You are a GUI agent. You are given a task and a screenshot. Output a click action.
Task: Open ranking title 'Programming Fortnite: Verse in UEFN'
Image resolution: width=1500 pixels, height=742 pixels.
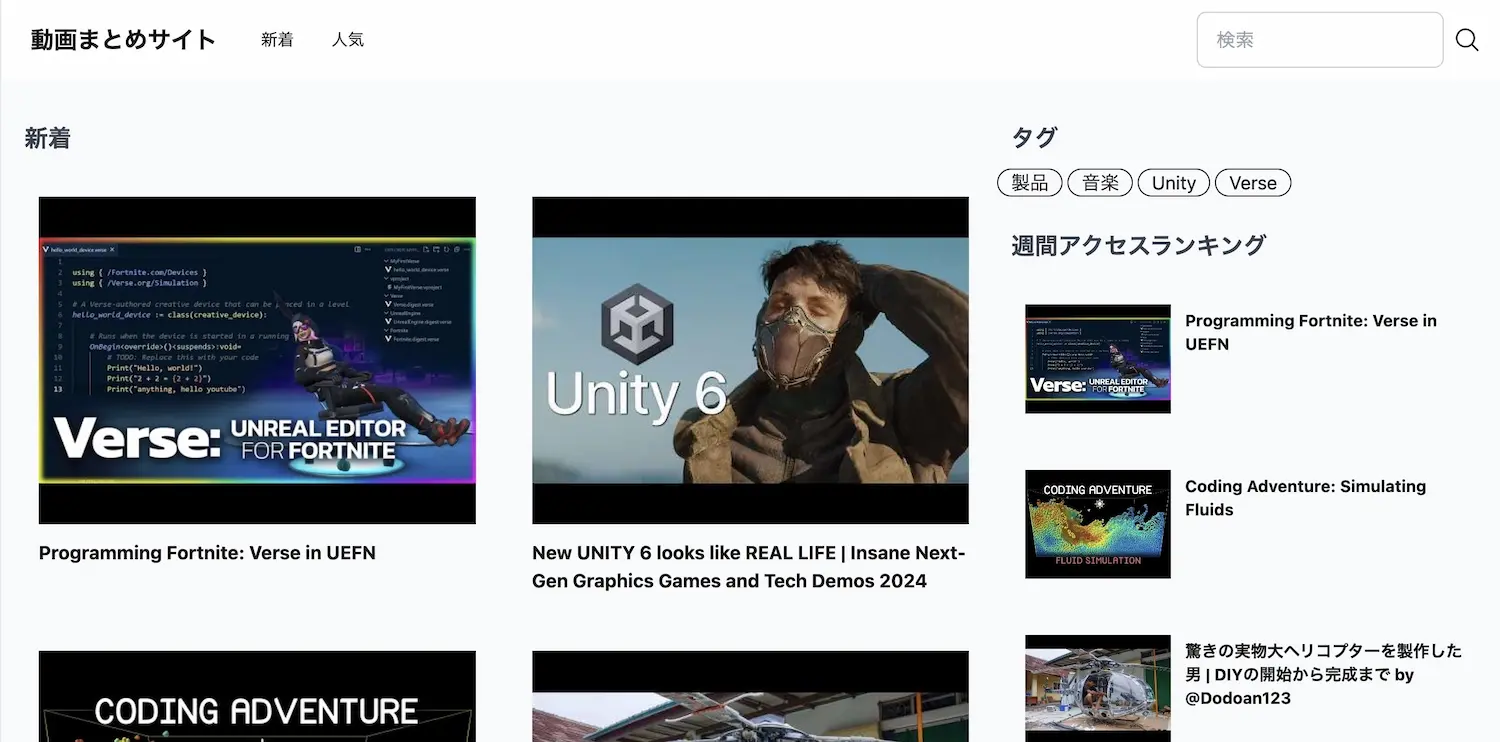pos(1311,332)
